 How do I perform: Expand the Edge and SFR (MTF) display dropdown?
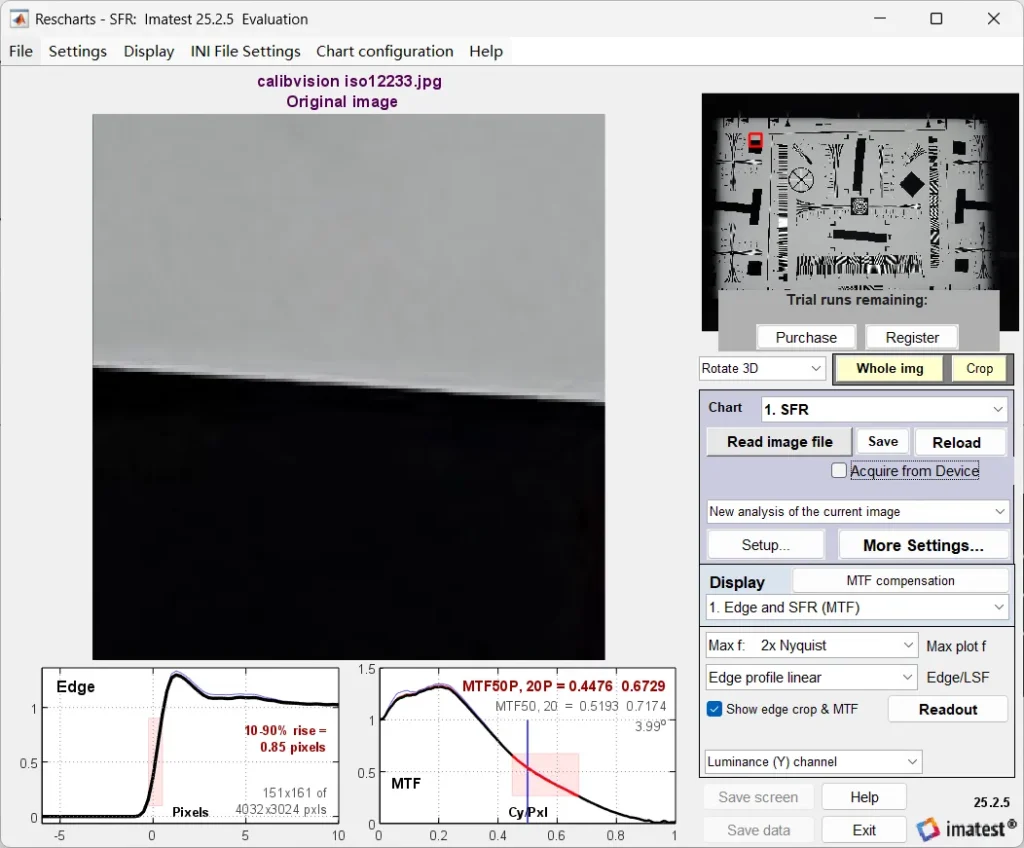pos(857,608)
